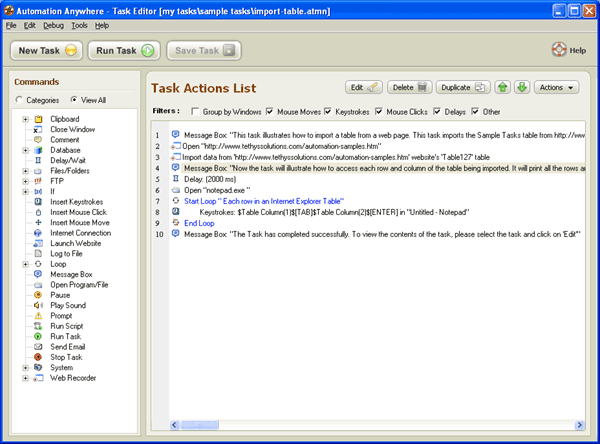
Task: Expand the Loop tree node
Action: (x=25, y=264)
